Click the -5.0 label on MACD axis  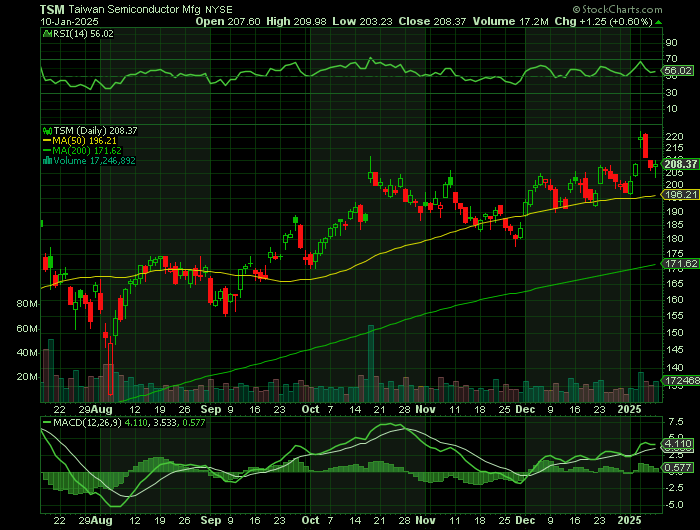tap(674, 505)
